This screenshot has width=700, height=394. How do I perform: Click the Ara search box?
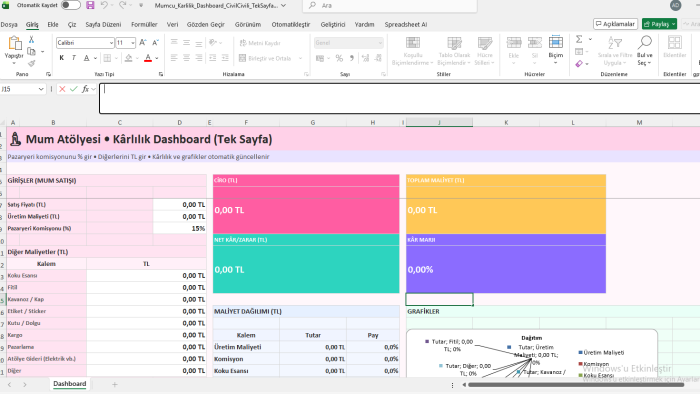coord(390,5)
